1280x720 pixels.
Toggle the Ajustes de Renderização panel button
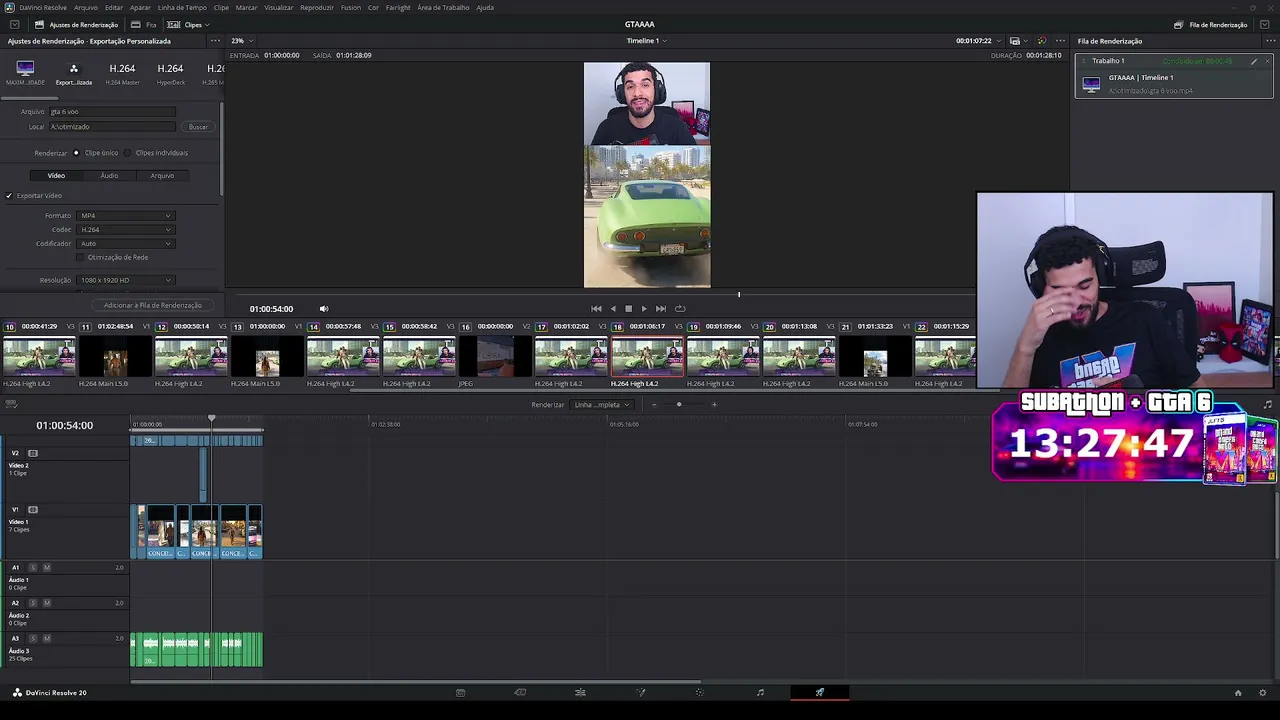click(76, 24)
